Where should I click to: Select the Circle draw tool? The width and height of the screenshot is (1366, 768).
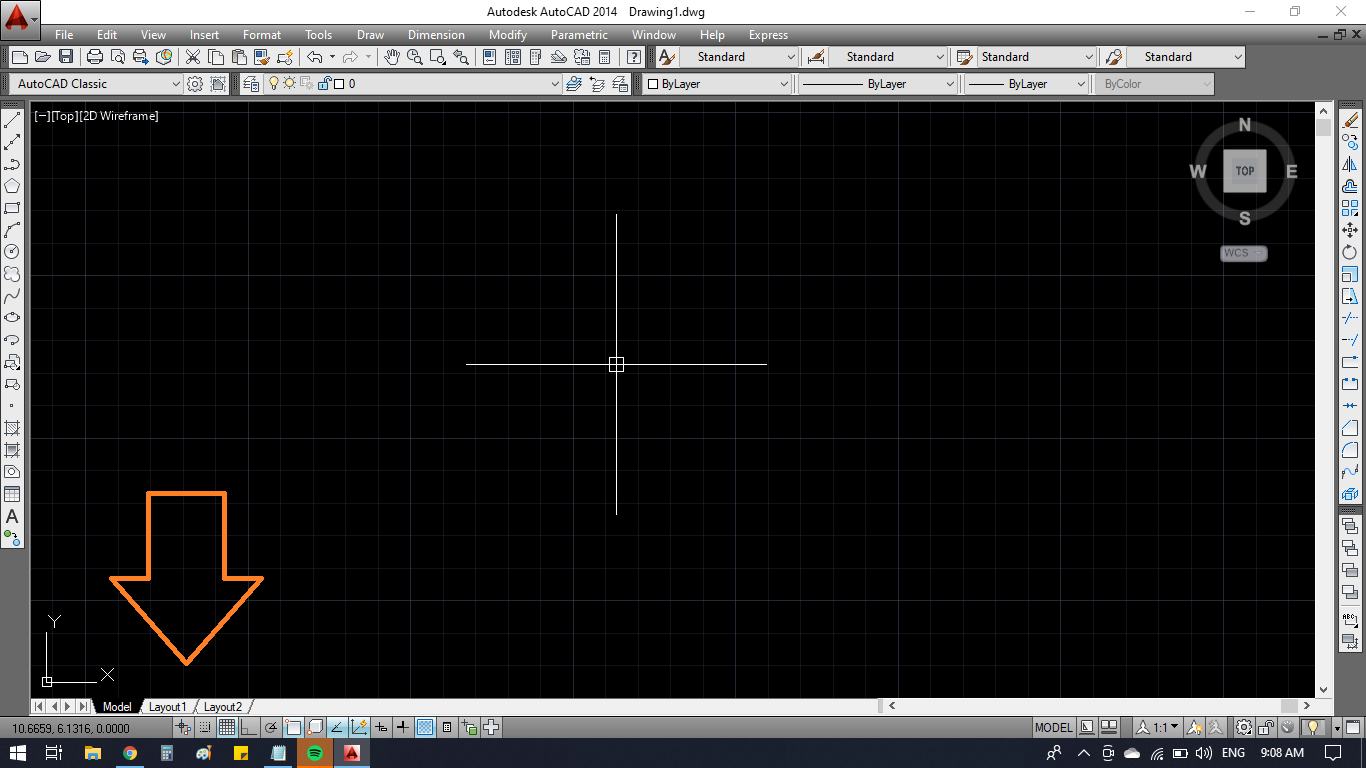(x=12, y=252)
